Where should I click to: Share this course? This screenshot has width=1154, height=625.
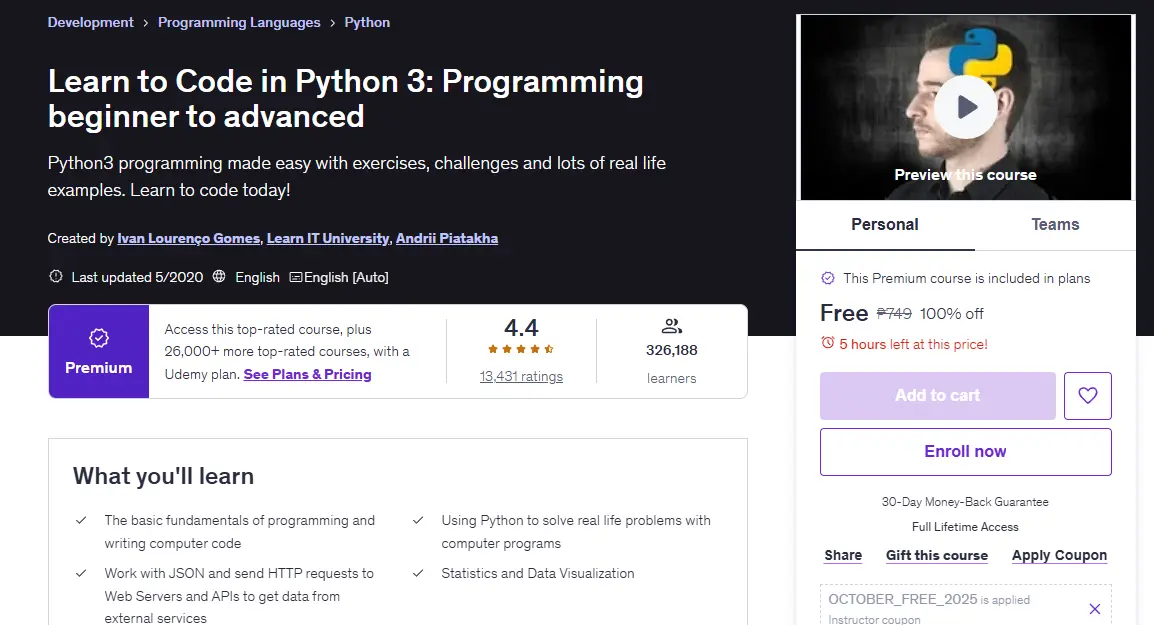point(843,555)
